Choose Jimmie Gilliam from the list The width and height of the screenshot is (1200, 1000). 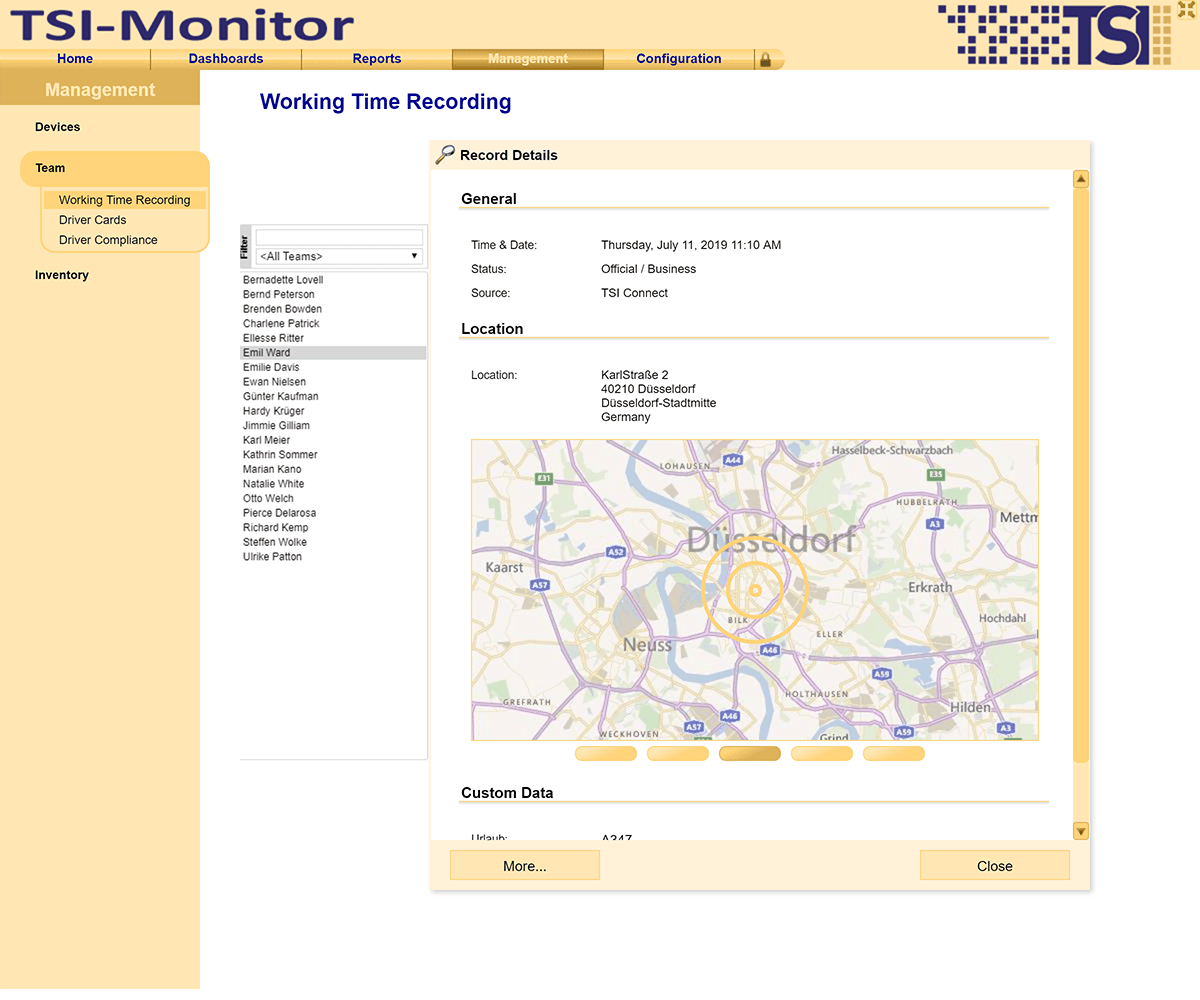(334, 426)
